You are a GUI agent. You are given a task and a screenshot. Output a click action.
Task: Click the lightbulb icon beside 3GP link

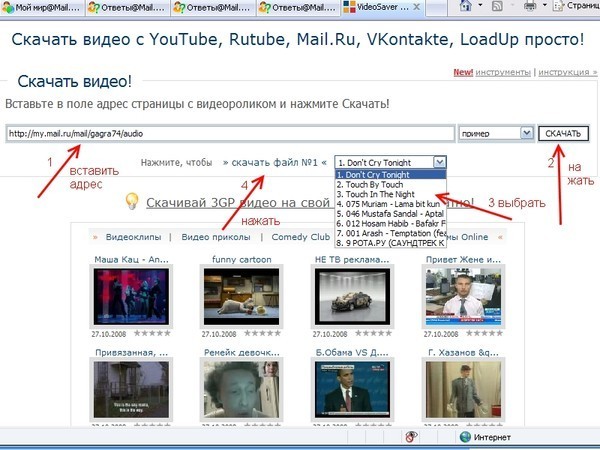(132, 201)
